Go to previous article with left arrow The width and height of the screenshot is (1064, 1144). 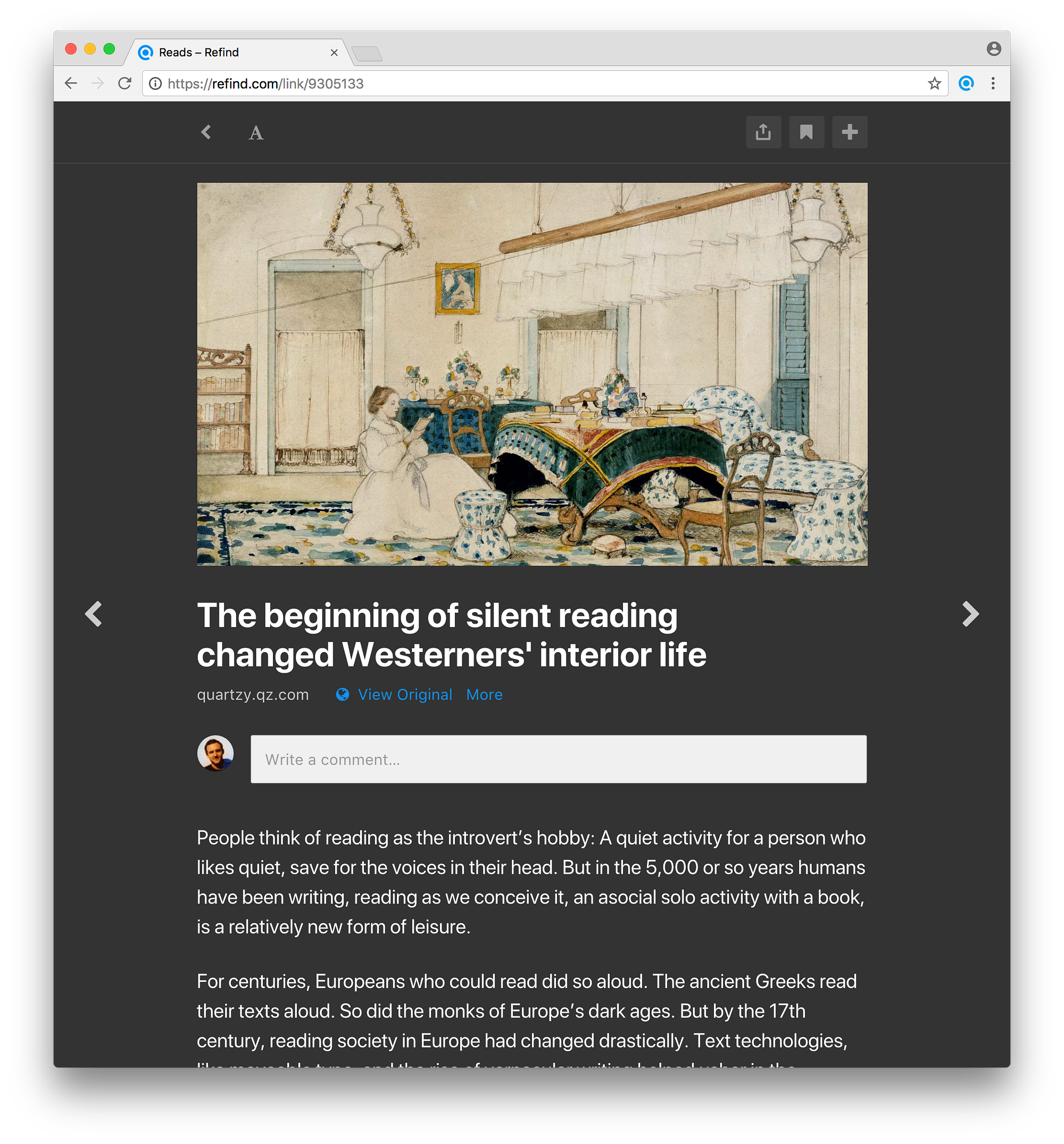pyautogui.click(x=94, y=614)
